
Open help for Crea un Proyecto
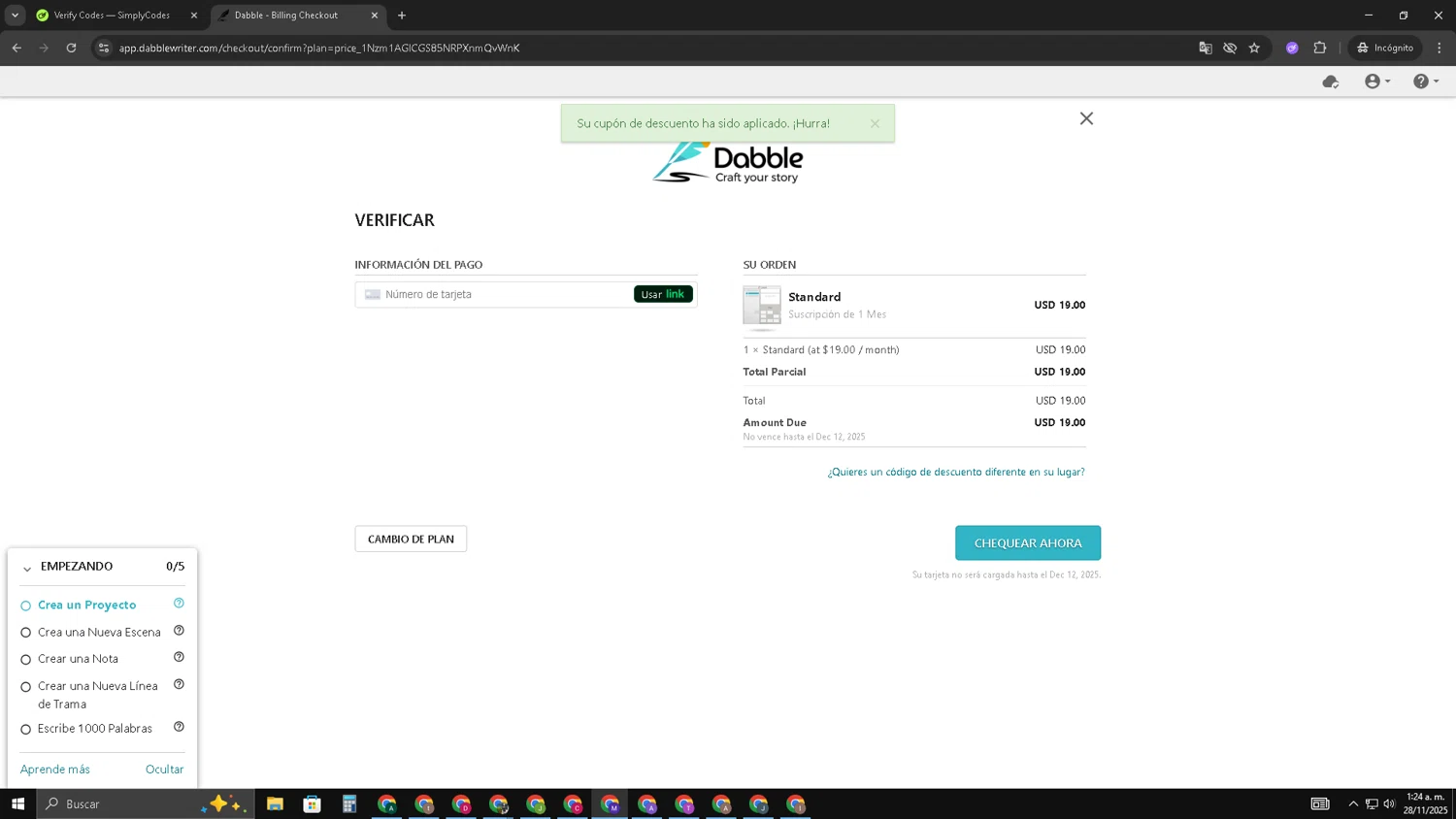[x=179, y=604]
